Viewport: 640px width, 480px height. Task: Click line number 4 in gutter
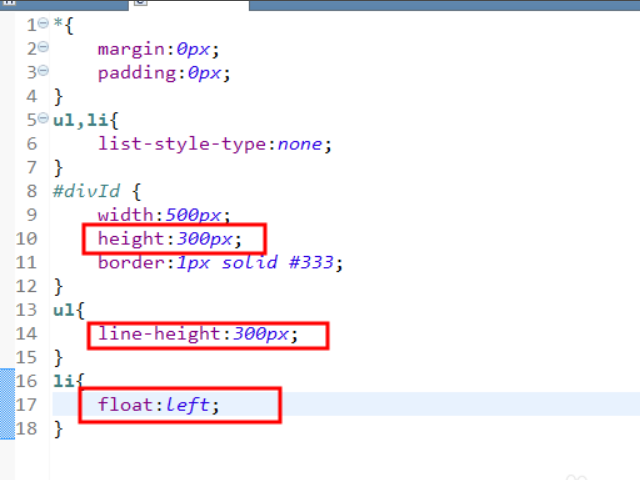pyautogui.click(x=31, y=97)
